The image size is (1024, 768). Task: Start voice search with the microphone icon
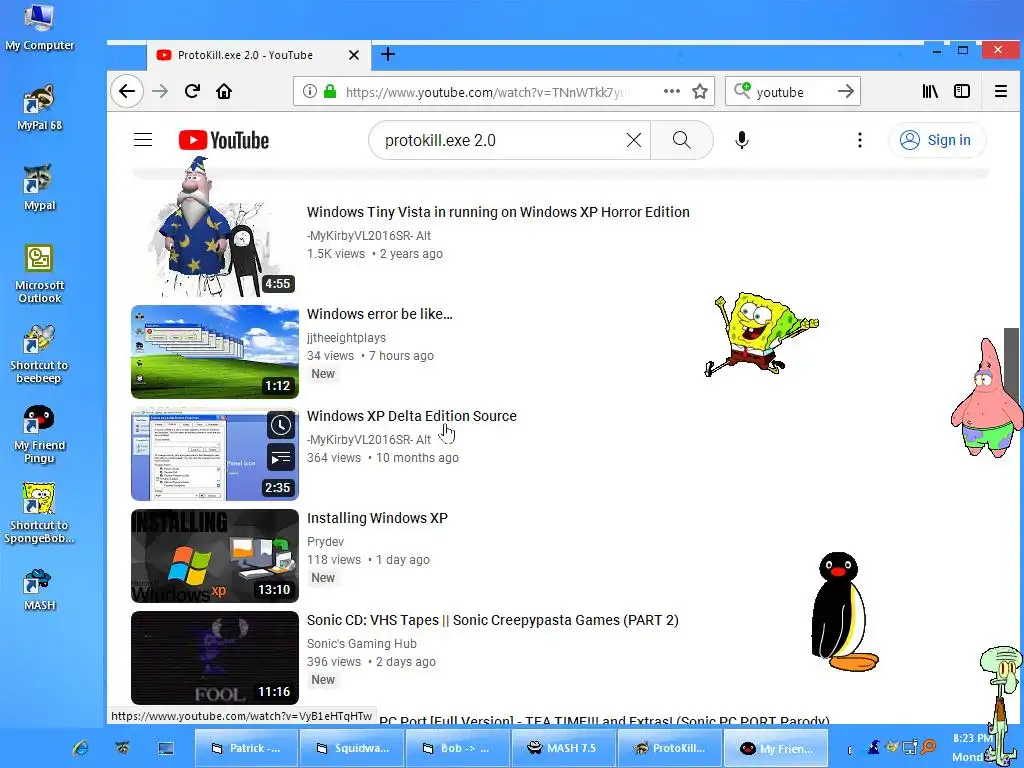(x=742, y=140)
